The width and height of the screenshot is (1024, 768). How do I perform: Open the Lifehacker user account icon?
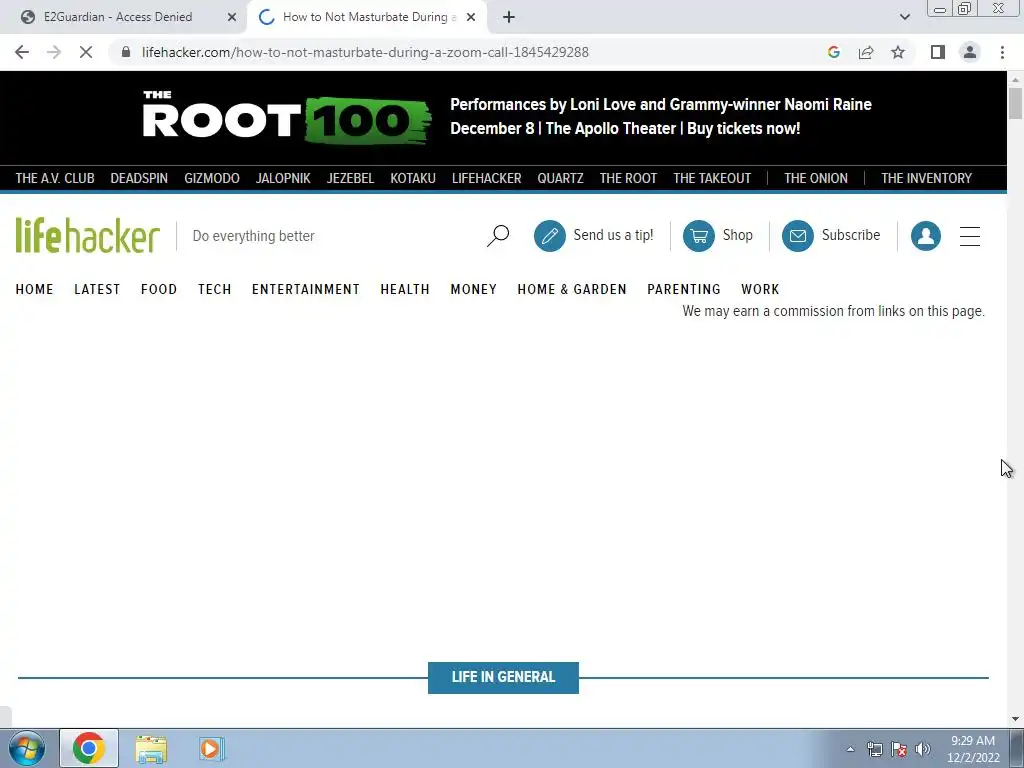[925, 236]
